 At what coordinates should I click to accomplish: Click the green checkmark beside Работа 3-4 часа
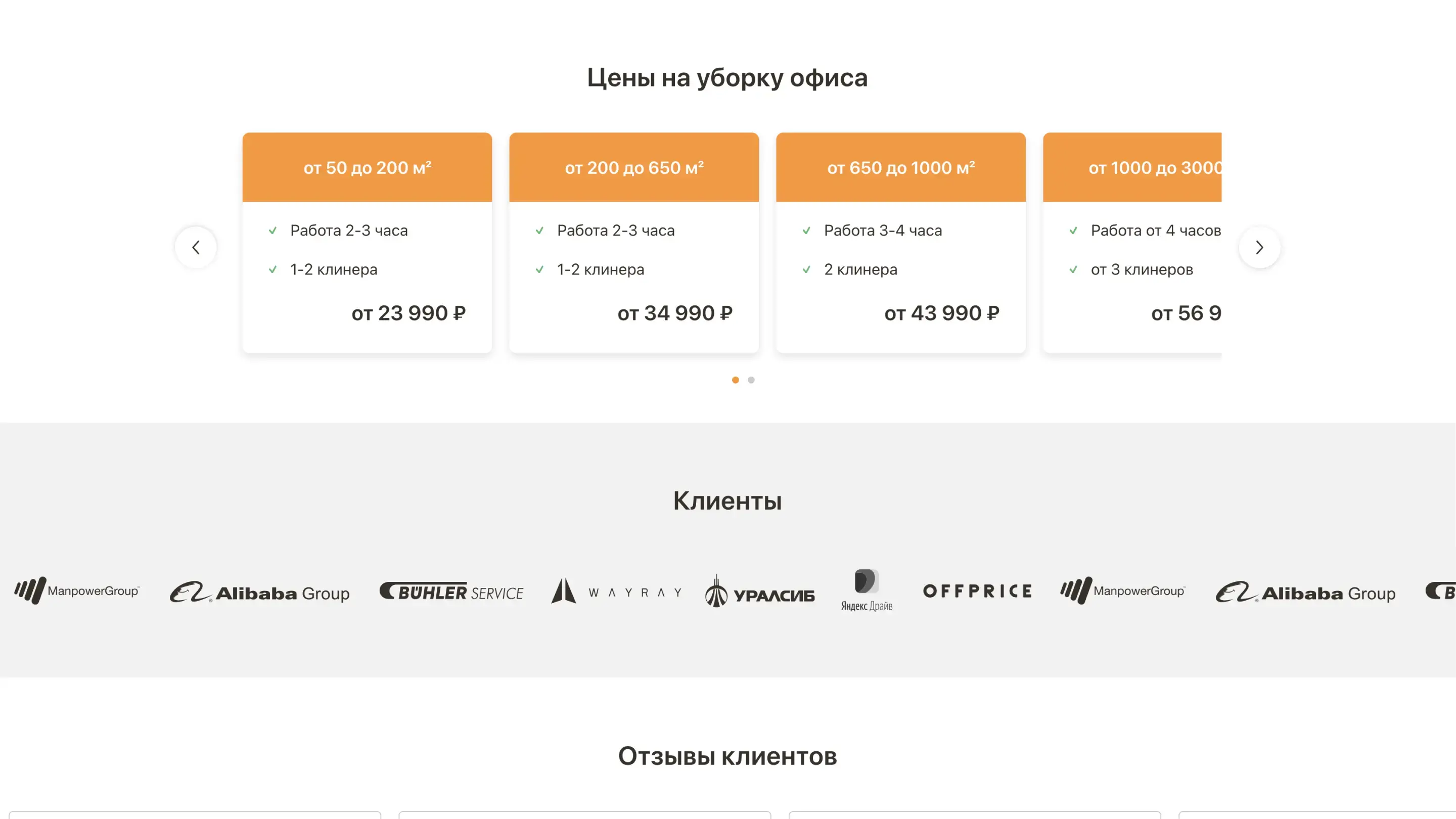(806, 231)
